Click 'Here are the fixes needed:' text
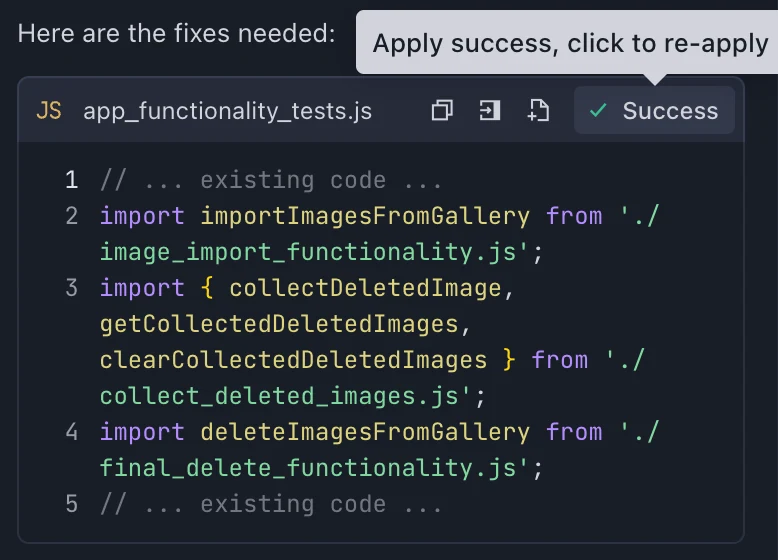The height and width of the screenshot is (560, 778). [x=177, y=34]
